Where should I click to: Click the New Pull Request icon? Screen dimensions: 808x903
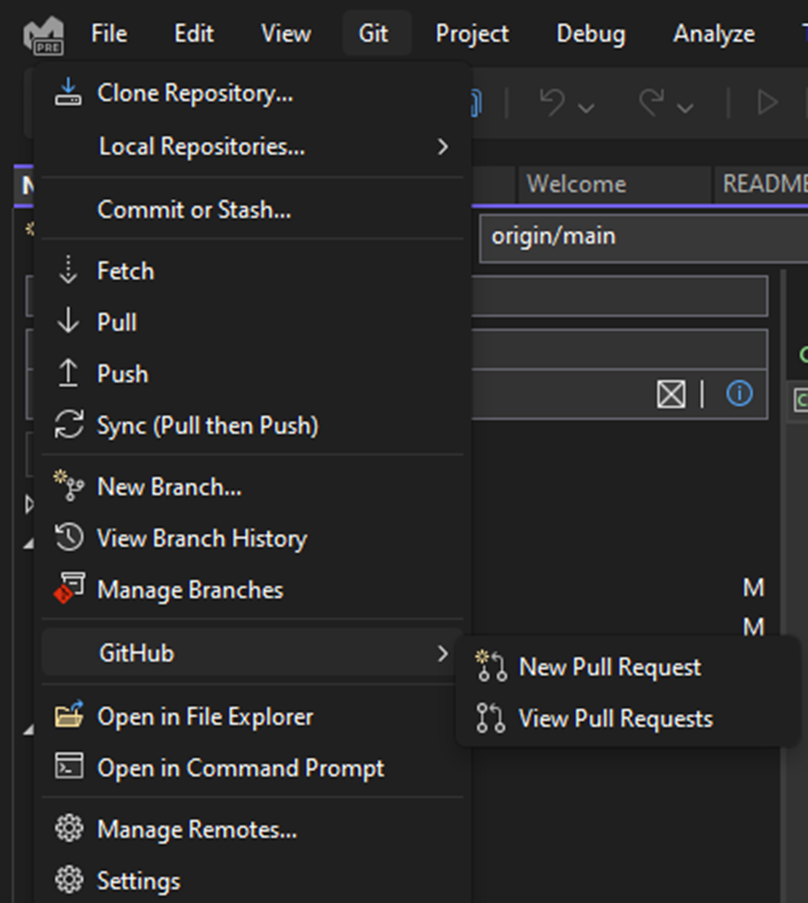coord(491,667)
